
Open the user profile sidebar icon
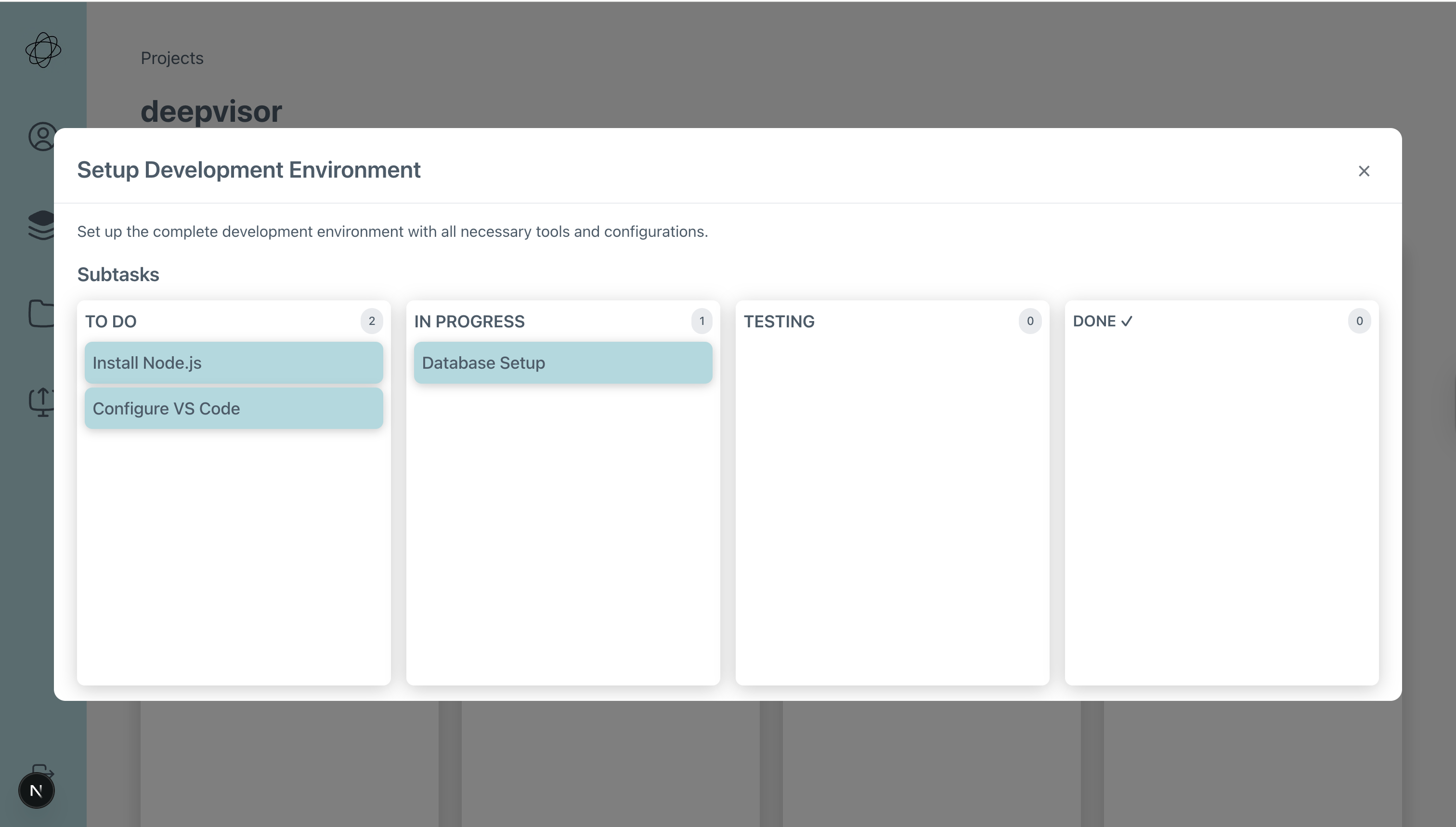pyautogui.click(x=42, y=136)
